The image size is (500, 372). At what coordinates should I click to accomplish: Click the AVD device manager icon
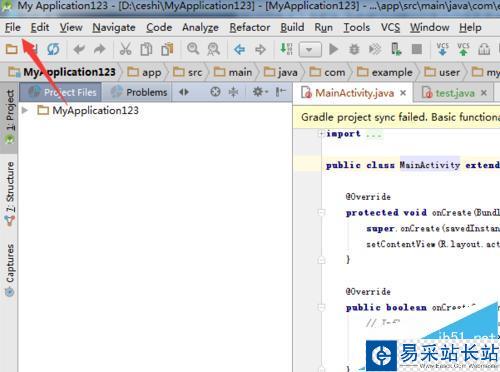[396, 49]
